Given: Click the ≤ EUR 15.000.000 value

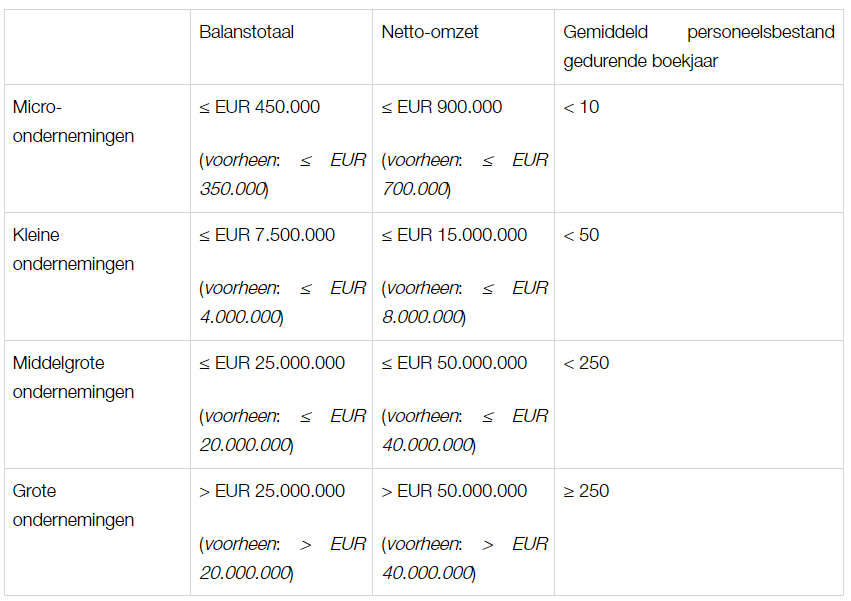Looking at the screenshot, I should tap(454, 235).
